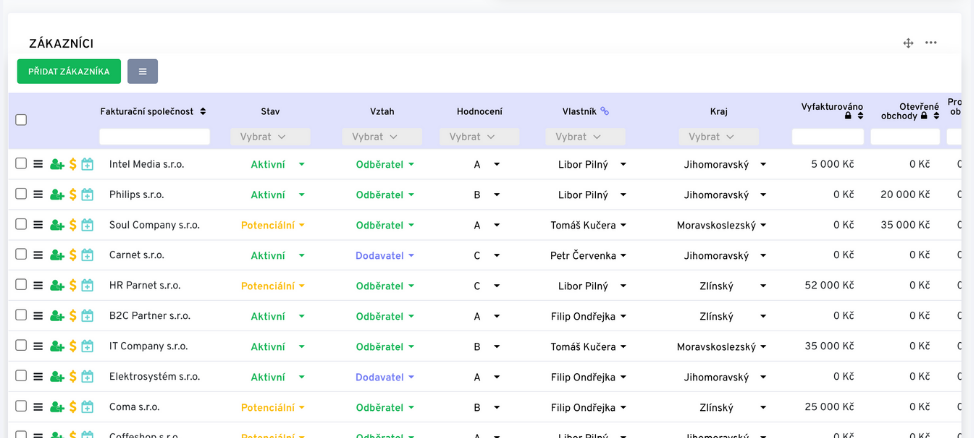
Task: Change Kraj Zlínský for HR Parnet s.r.o.
Action: pyautogui.click(x=730, y=286)
